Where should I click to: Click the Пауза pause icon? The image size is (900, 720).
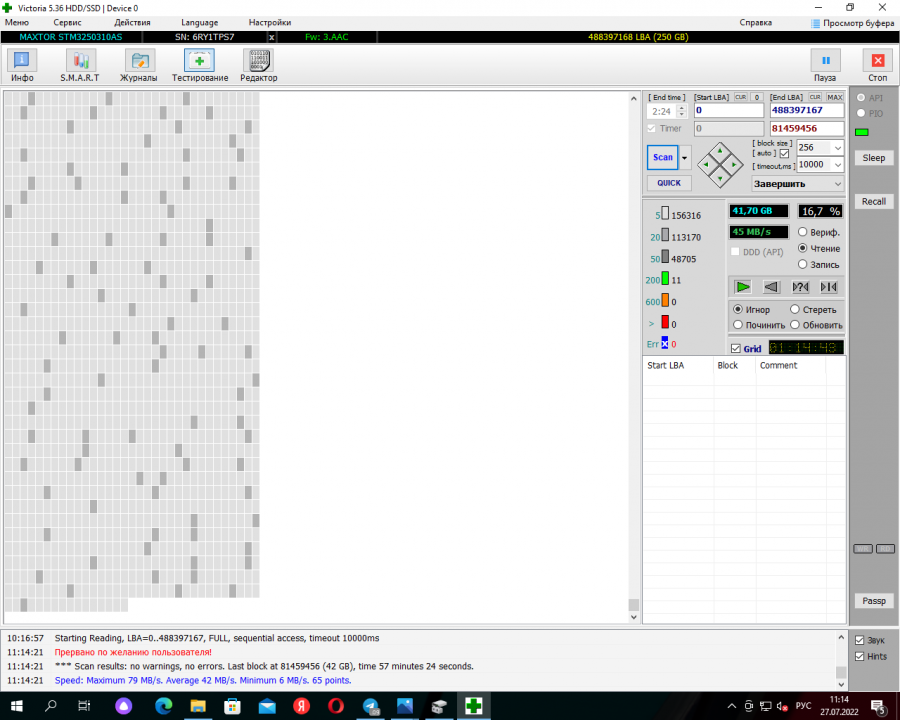click(825, 62)
